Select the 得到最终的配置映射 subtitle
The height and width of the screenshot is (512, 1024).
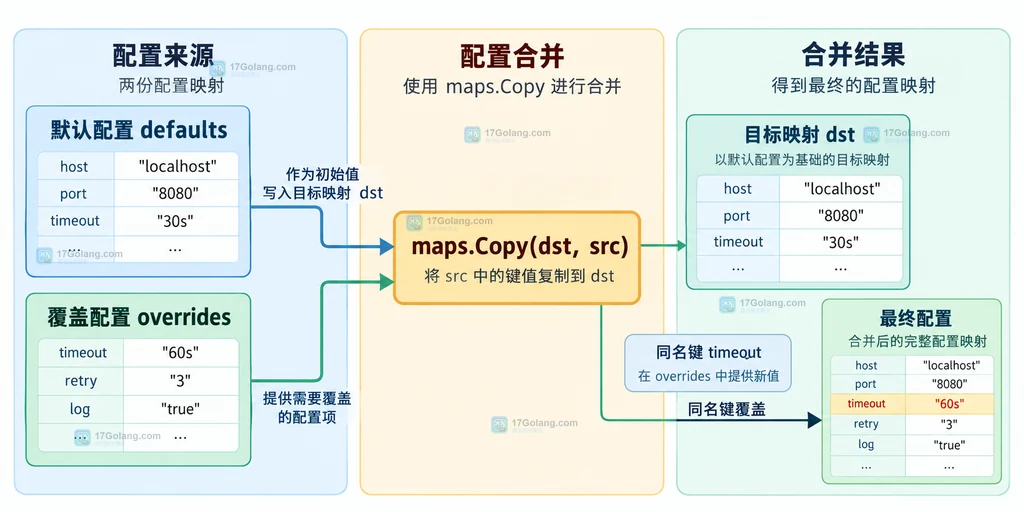854,86
